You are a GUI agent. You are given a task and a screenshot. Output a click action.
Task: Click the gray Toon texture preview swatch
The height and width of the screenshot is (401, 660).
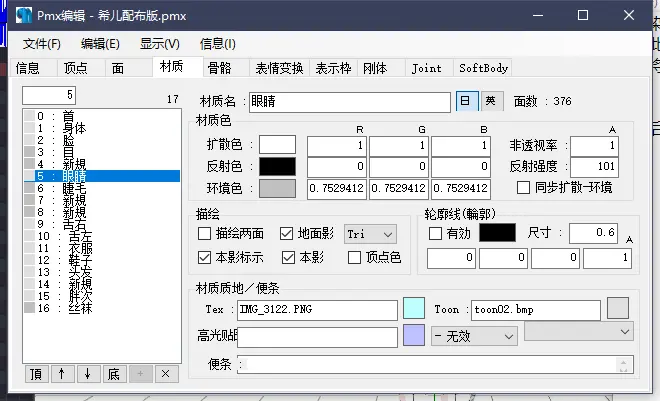point(618,308)
